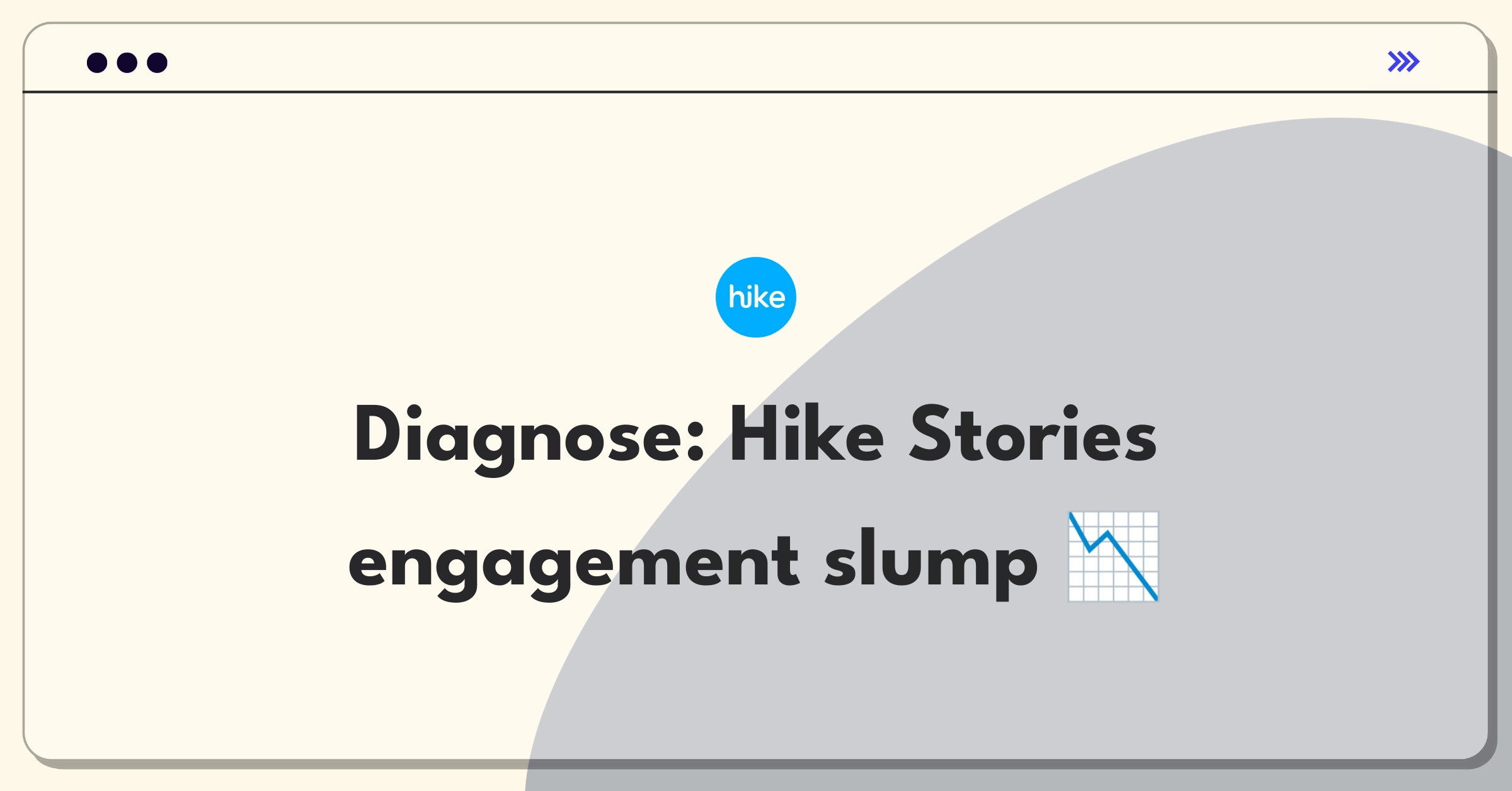Click the "Hike Stories" title text

point(943,435)
